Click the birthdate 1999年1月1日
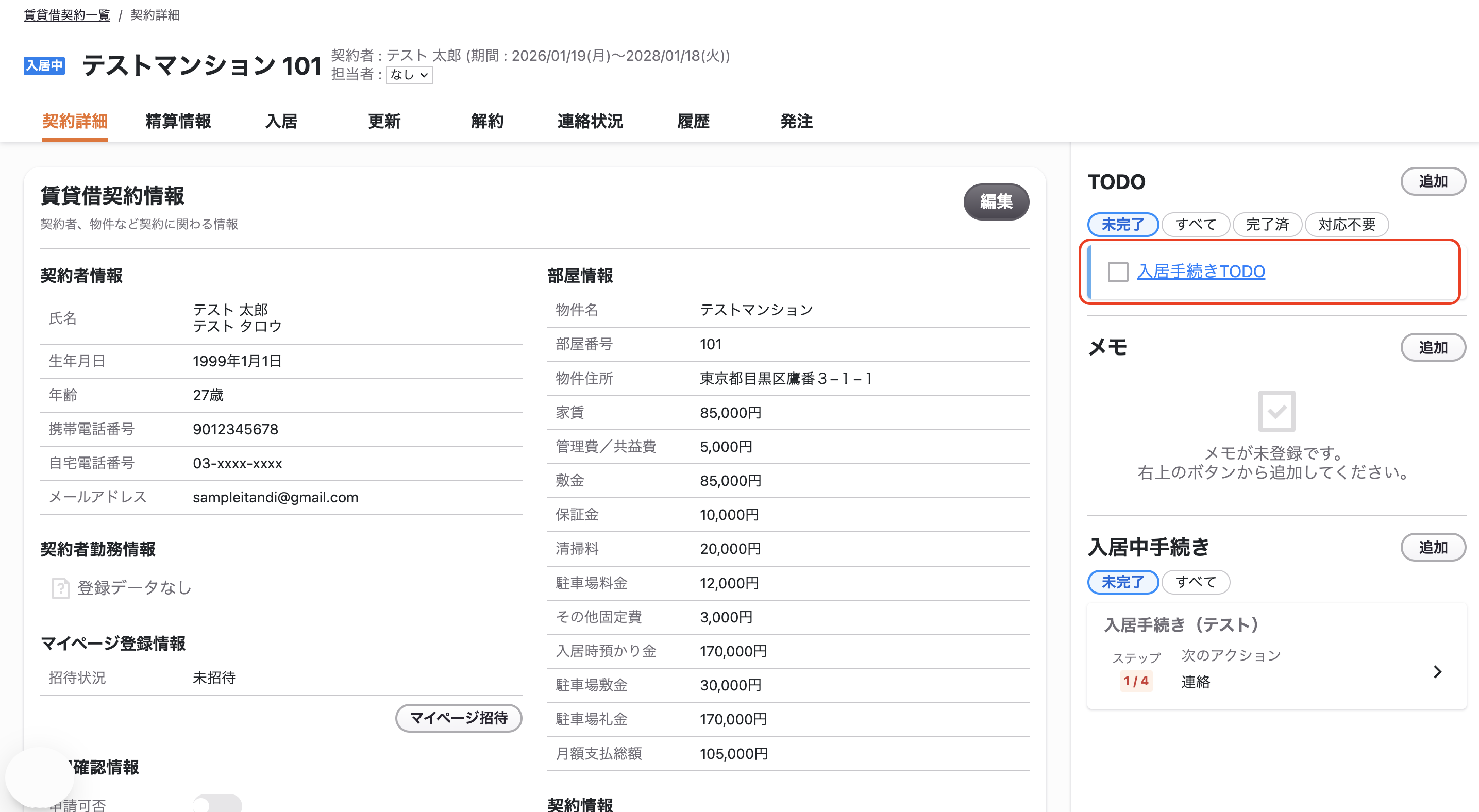Viewport: 1479px width, 812px height. click(237, 361)
